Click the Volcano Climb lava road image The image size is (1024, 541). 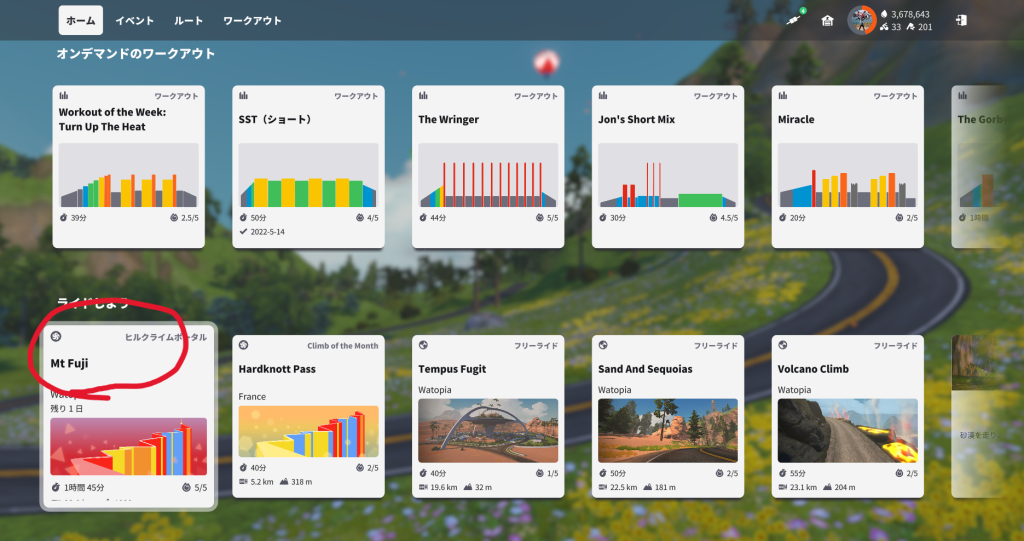848,431
